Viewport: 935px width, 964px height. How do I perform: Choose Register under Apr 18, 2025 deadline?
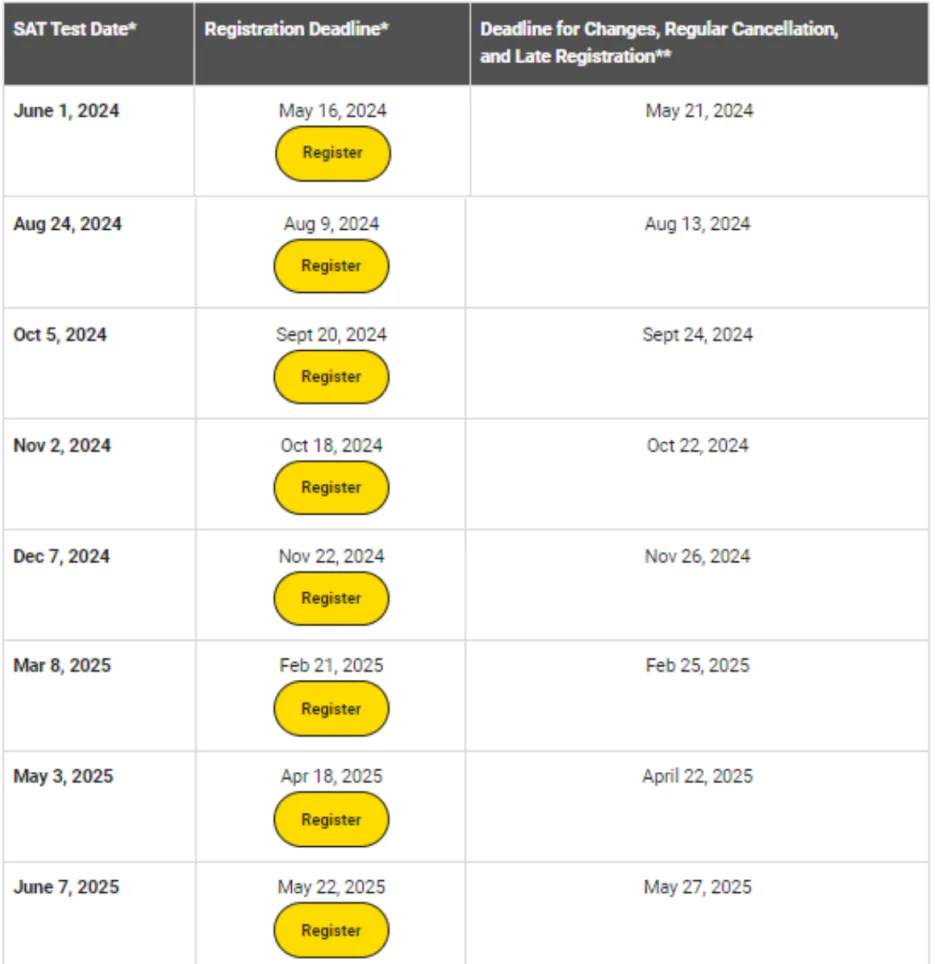[x=331, y=820]
